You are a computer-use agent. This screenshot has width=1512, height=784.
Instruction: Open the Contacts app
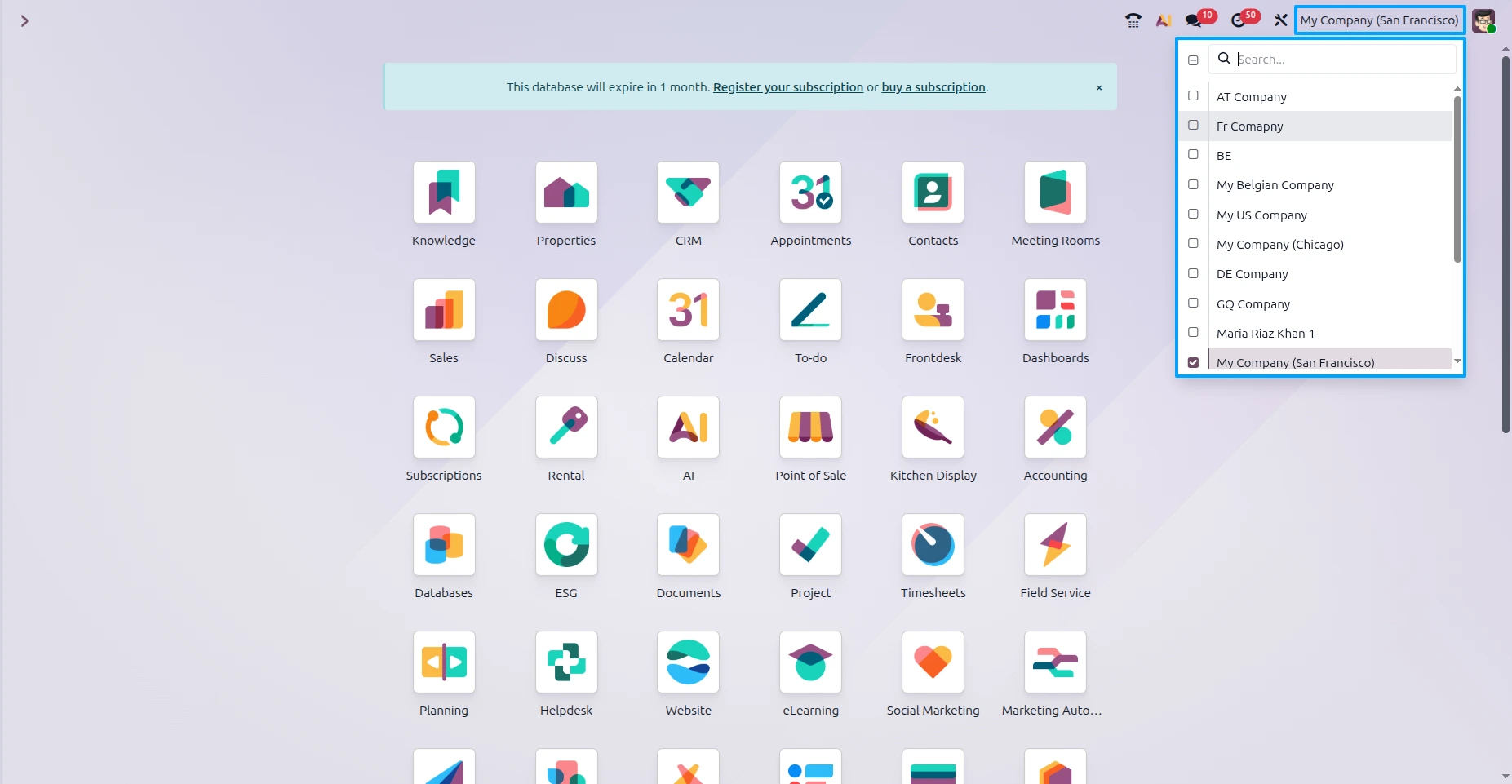[x=933, y=193]
